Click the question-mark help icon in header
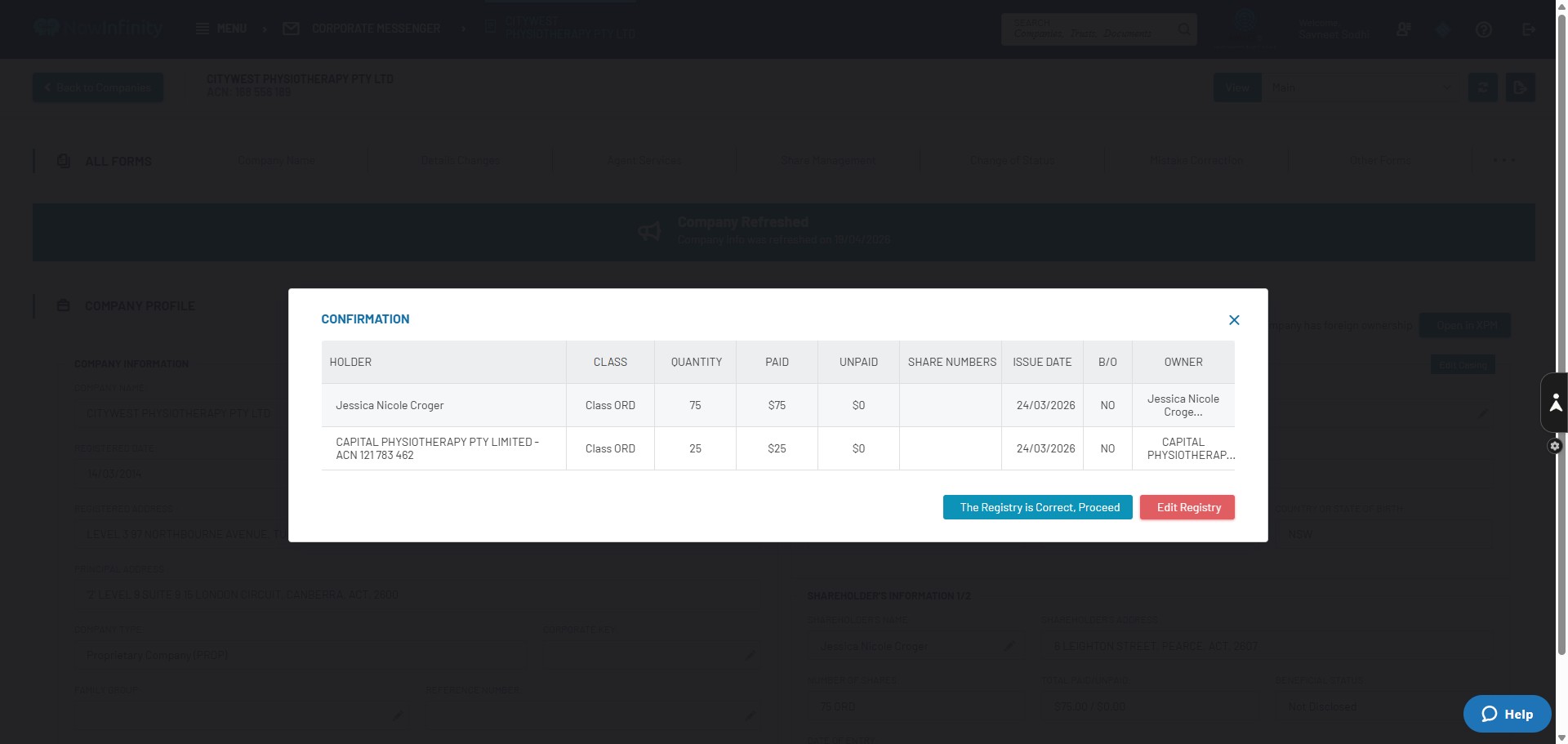Viewport: 1568px width, 744px height. tap(1484, 29)
